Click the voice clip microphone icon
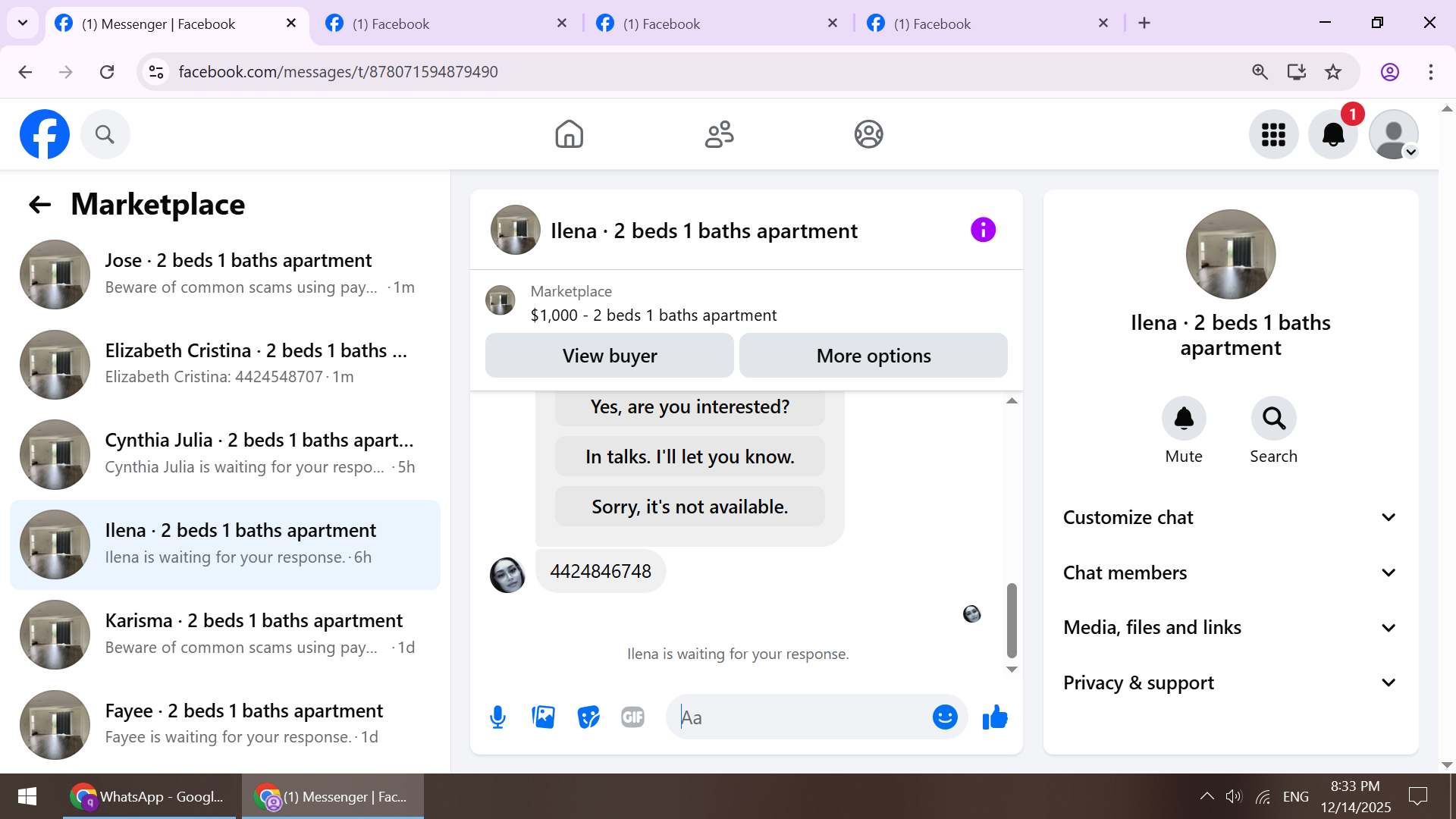The image size is (1456, 819). [497, 717]
